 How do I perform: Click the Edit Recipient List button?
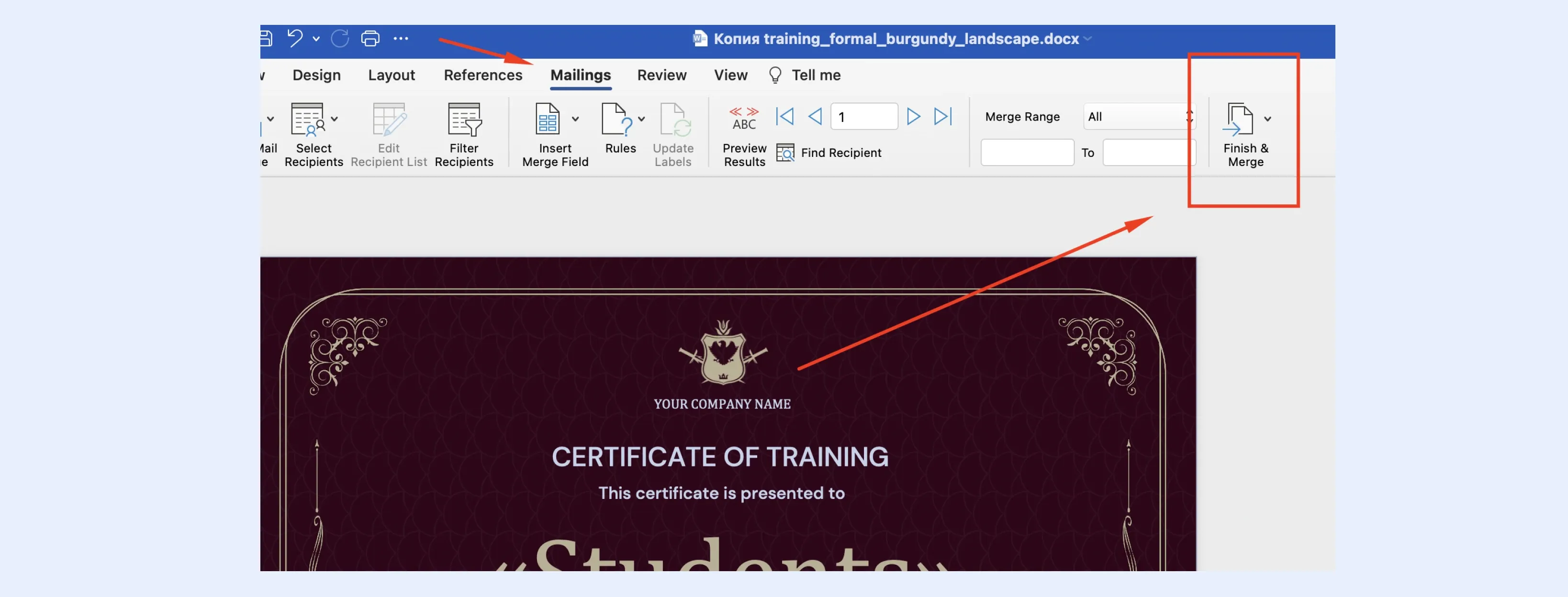point(388,135)
